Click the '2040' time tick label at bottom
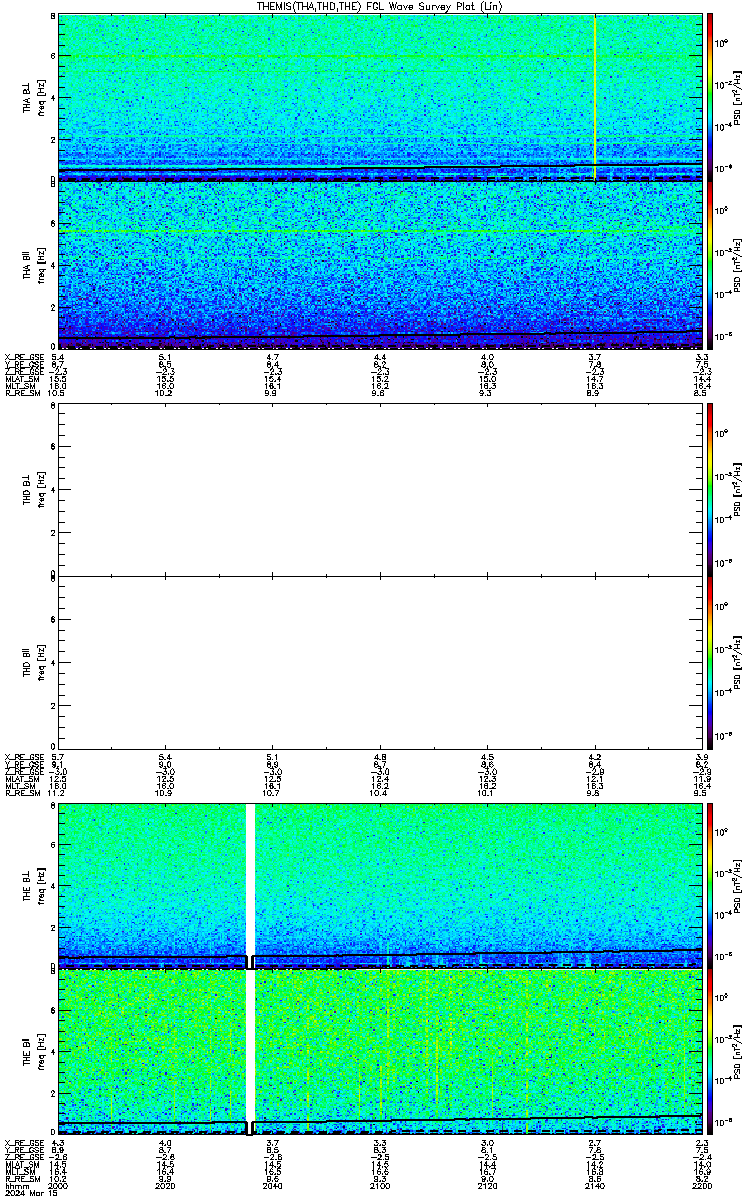This screenshot has width=750, height=1200. [273, 1185]
